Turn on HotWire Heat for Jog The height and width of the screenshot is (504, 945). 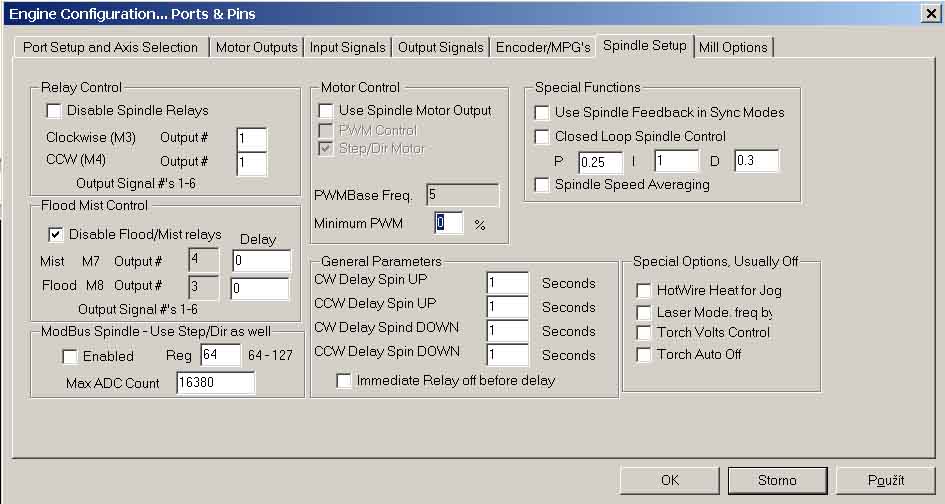click(645, 290)
